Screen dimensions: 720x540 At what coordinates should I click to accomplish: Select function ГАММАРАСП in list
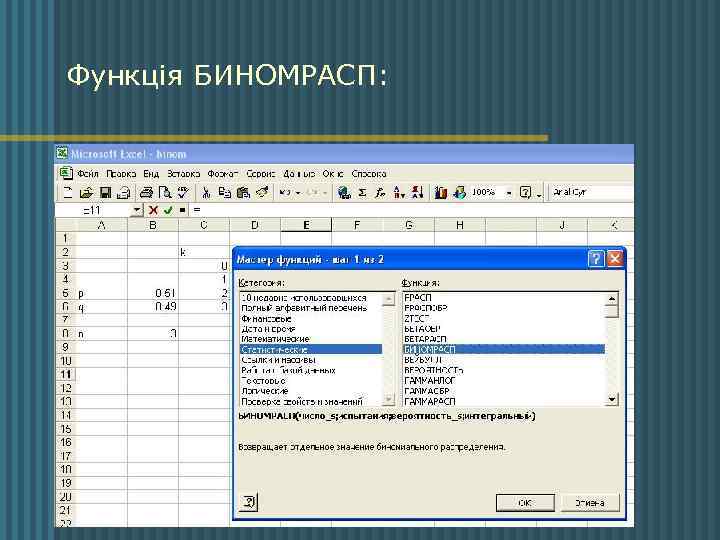[x=504, y=401]
